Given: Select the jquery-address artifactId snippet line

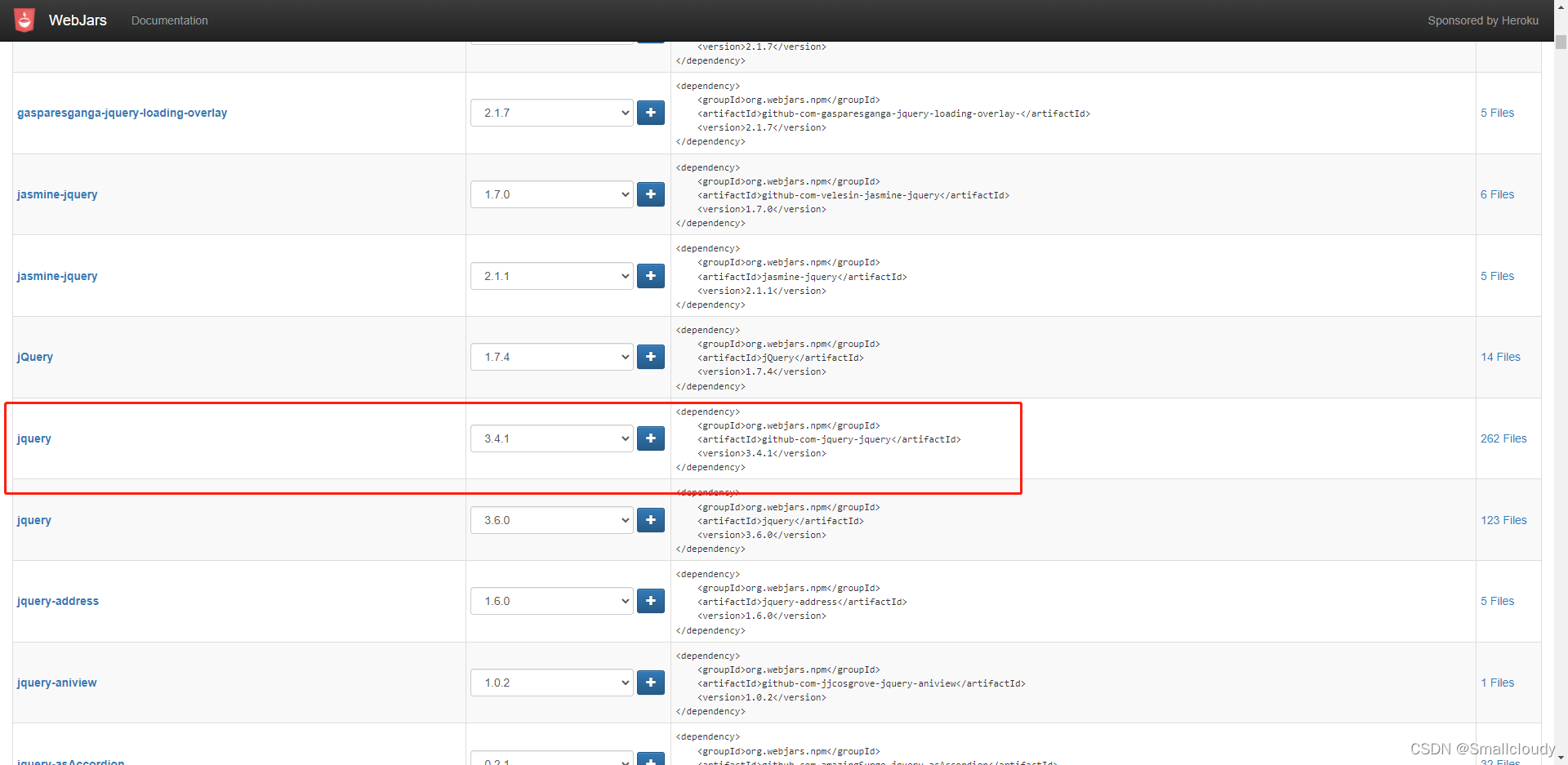Looking at the screenshot, I should (x=802, y=602).
